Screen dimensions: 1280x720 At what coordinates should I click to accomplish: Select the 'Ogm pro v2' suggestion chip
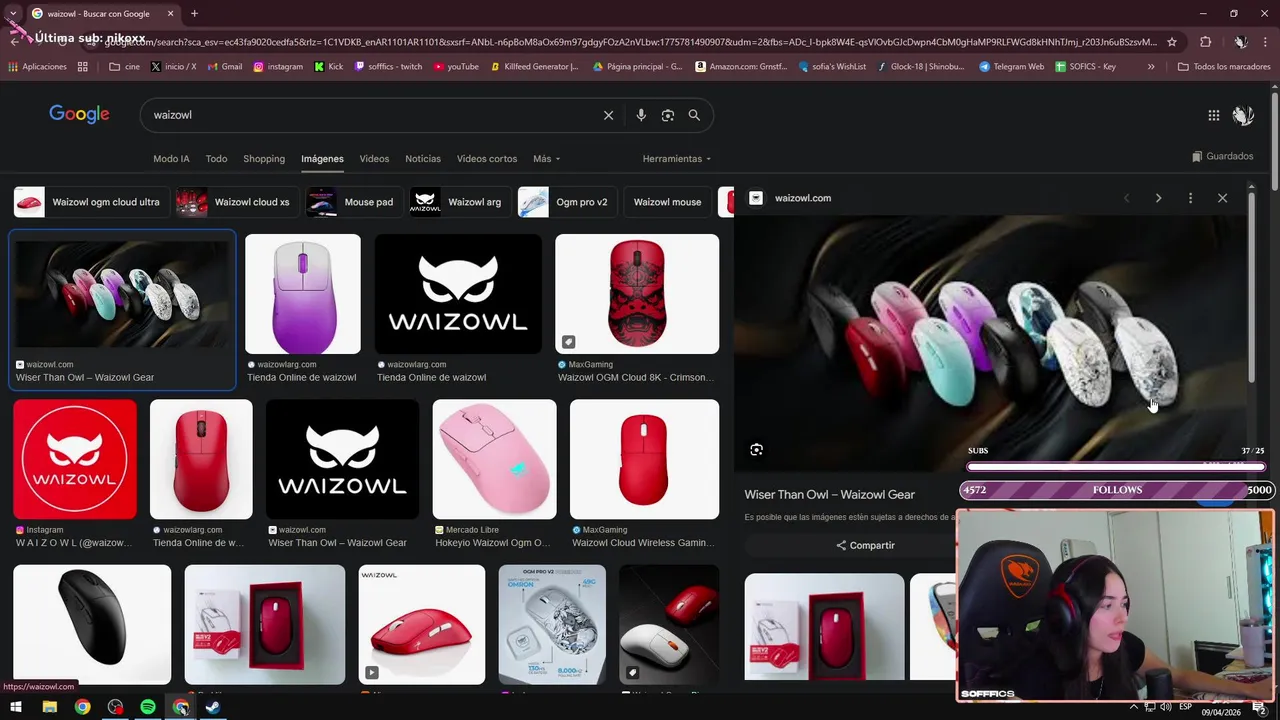pyautogui.click(x=565, y=202)
